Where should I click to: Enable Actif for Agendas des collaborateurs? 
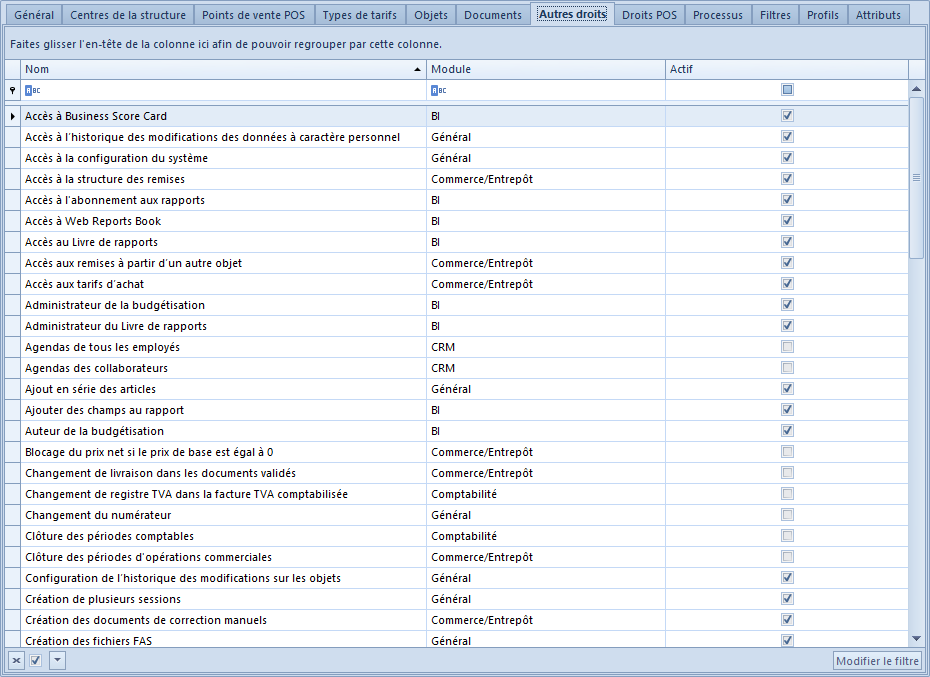[787, 368]
